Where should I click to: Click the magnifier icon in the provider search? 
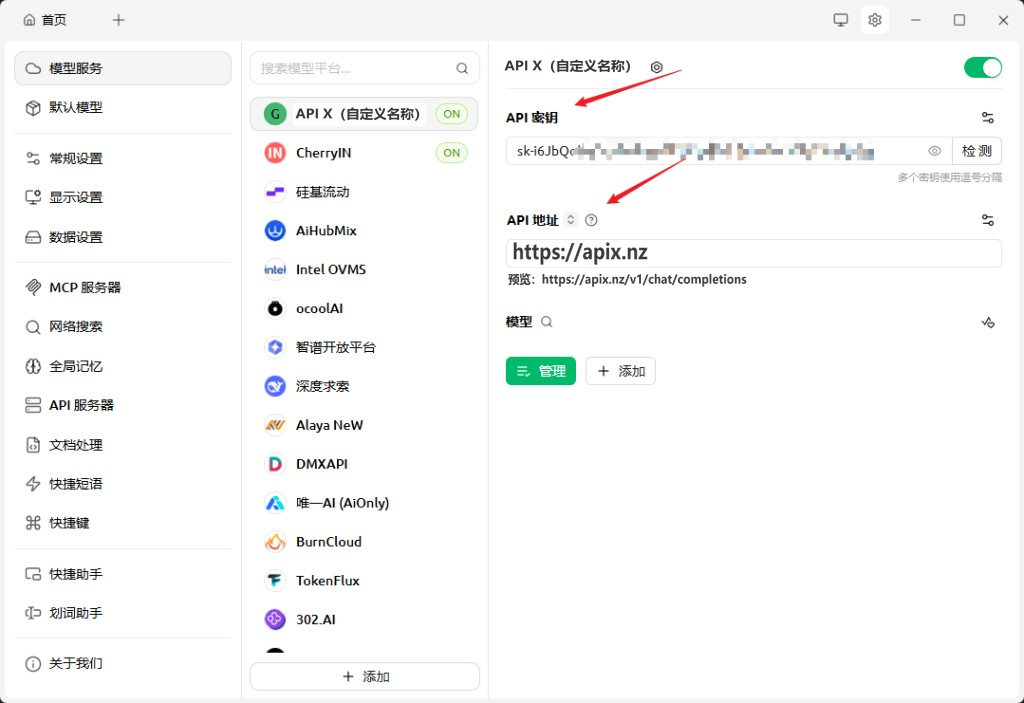coord(462,69)
